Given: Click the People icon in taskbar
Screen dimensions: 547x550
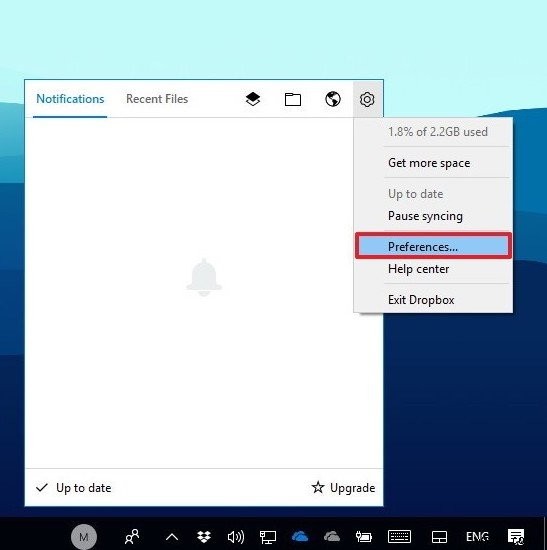Looking at the screenshot, I should tap(132, 537).
